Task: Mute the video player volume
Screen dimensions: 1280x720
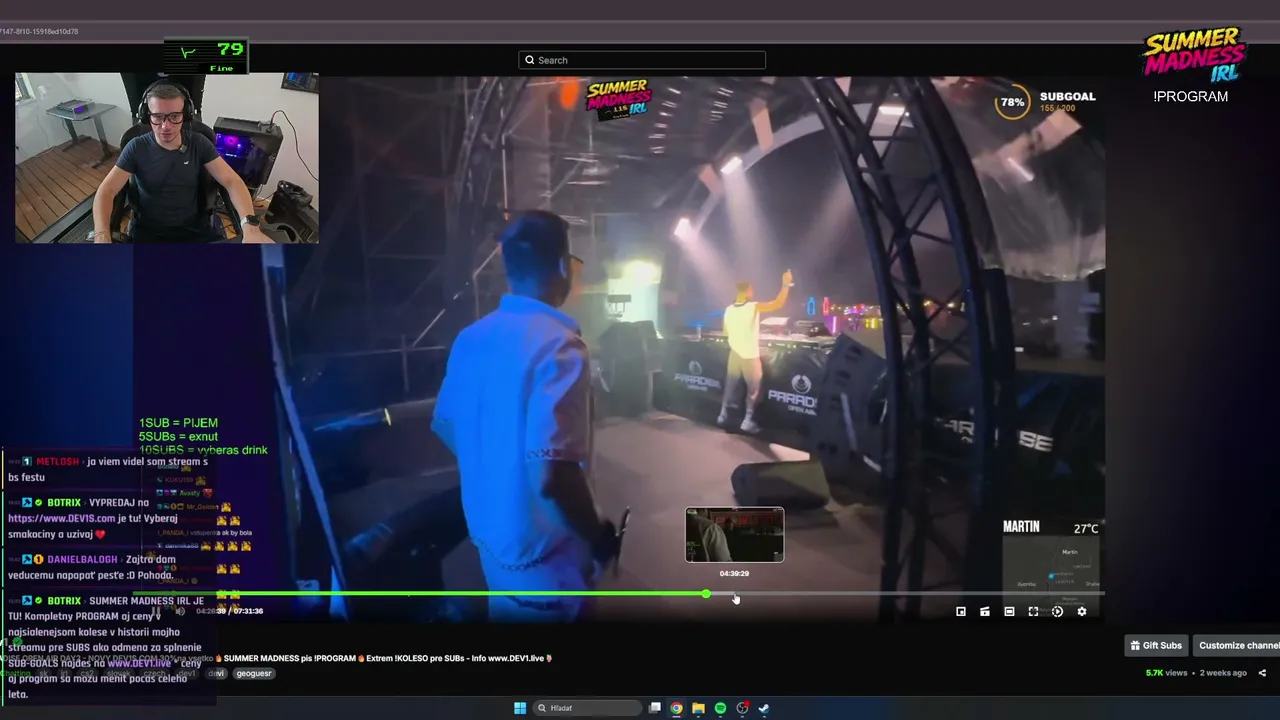Action: (181, 611)
